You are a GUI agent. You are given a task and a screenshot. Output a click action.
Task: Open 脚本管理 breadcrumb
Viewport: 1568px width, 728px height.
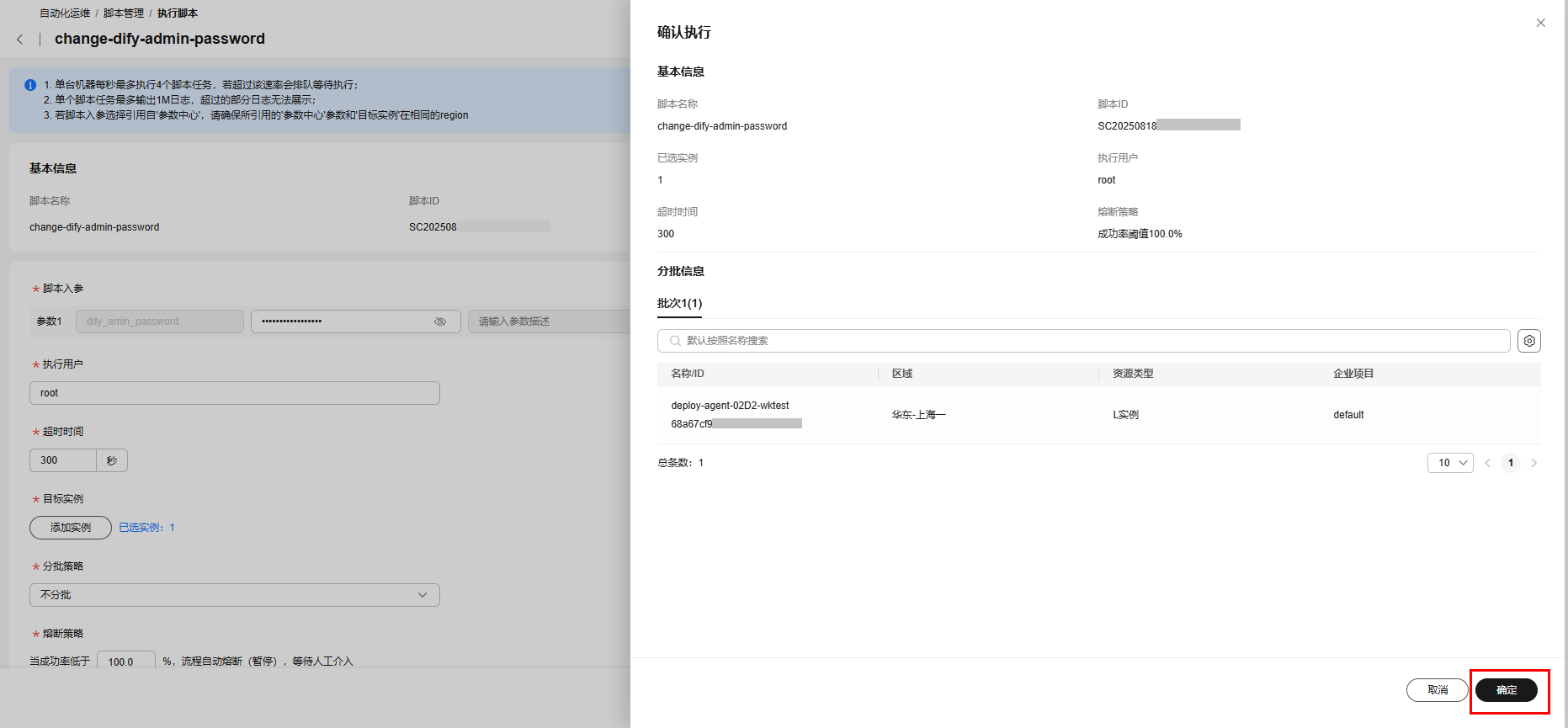[x=124, y=13]
